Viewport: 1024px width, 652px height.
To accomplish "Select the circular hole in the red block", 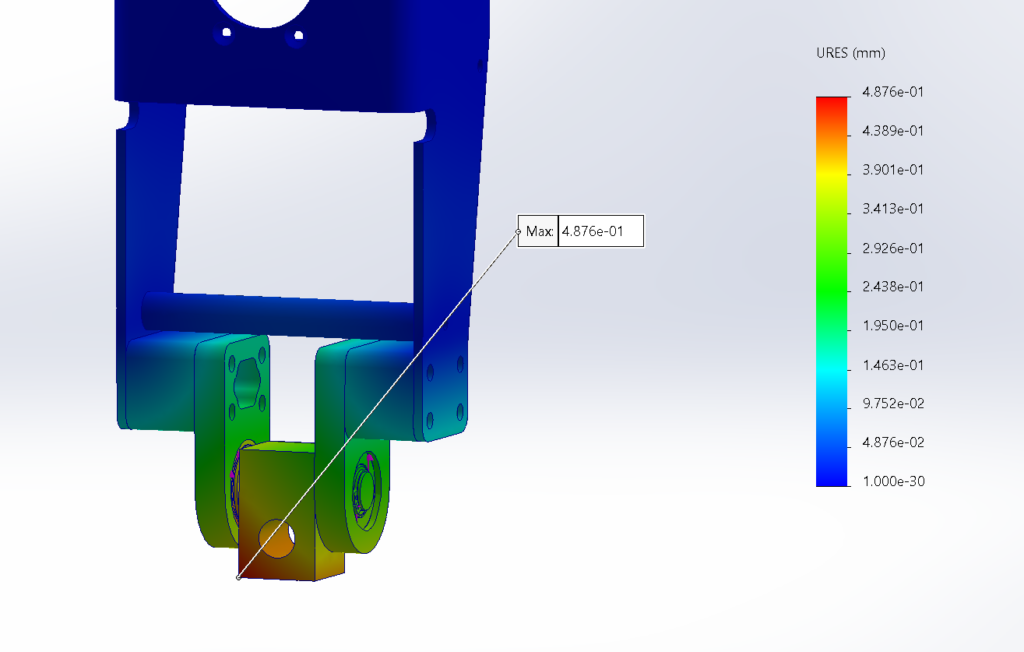I will click(x=277, y=538).
